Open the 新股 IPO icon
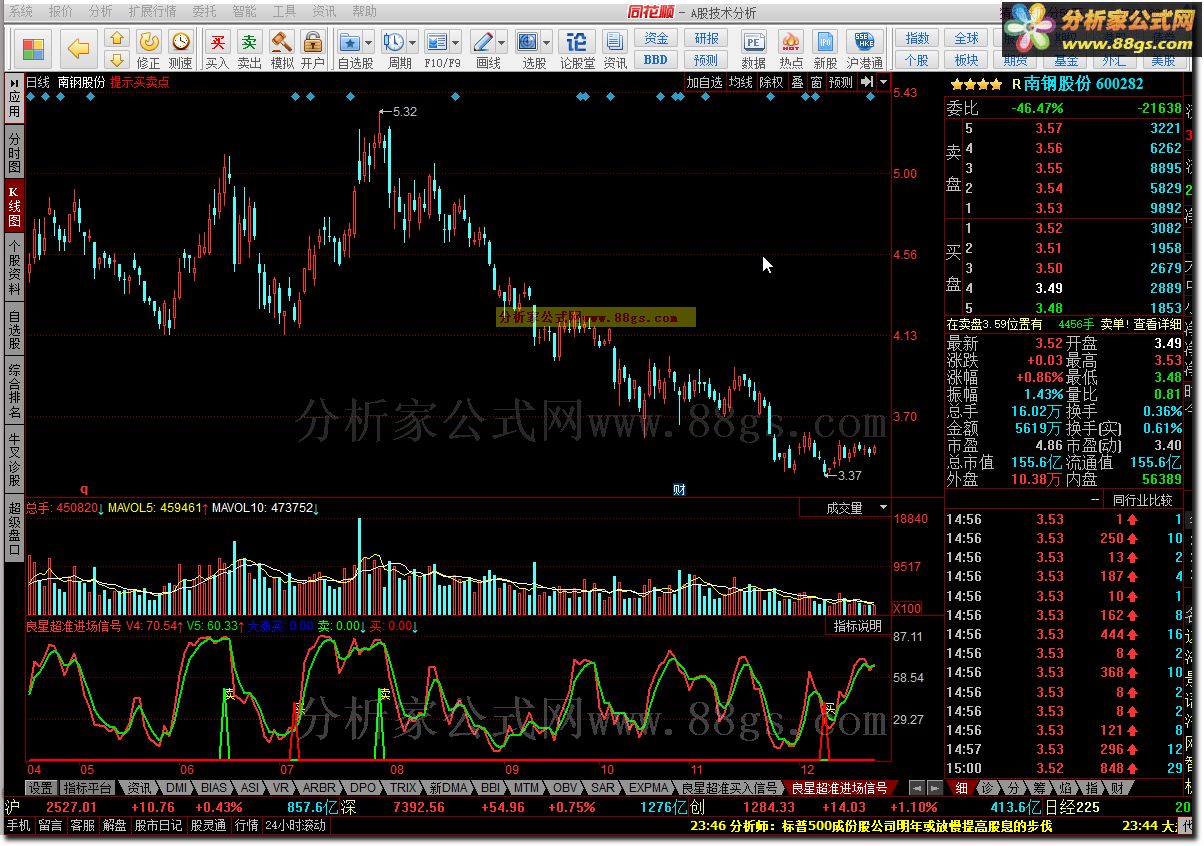The height and width of the screenshot is (846, 1204). click(825, 49)
